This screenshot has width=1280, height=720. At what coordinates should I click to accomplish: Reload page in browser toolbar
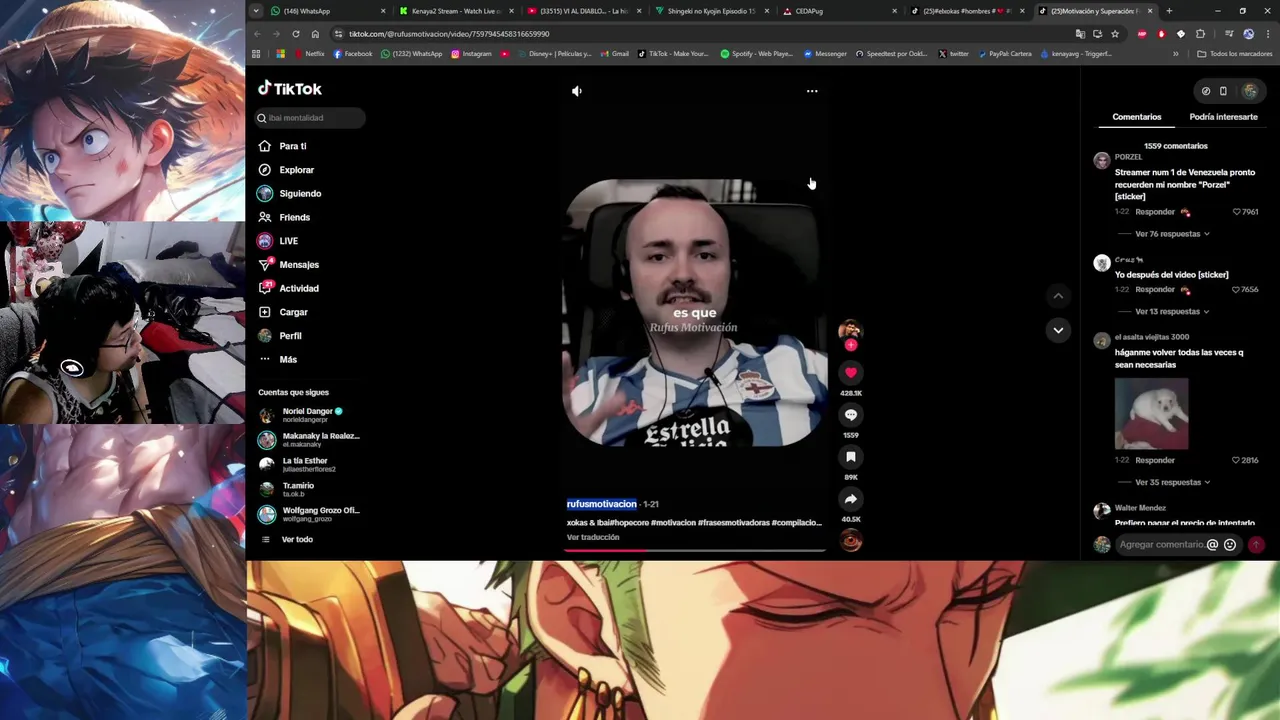tap(296, 34)
